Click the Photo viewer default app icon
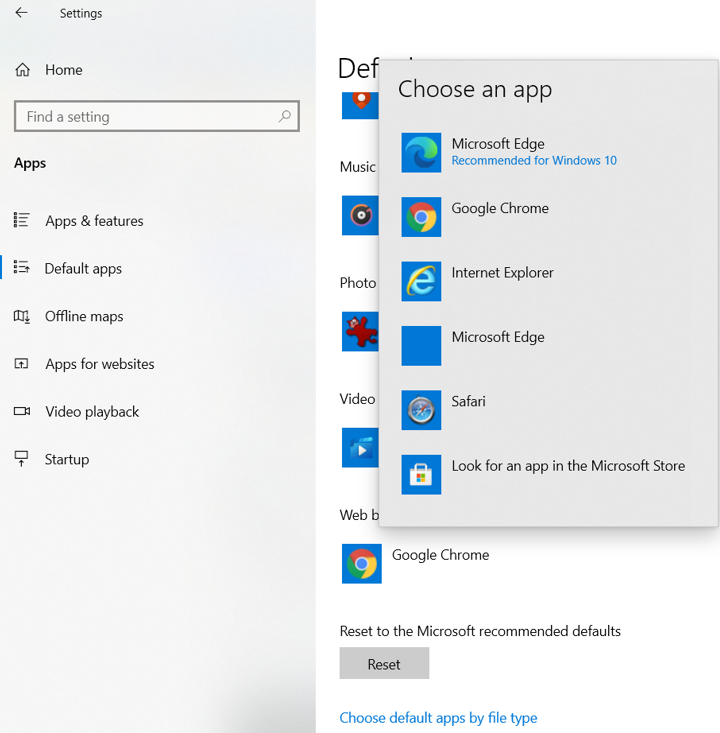Viewport: 720px width, 733px height. 360,331
